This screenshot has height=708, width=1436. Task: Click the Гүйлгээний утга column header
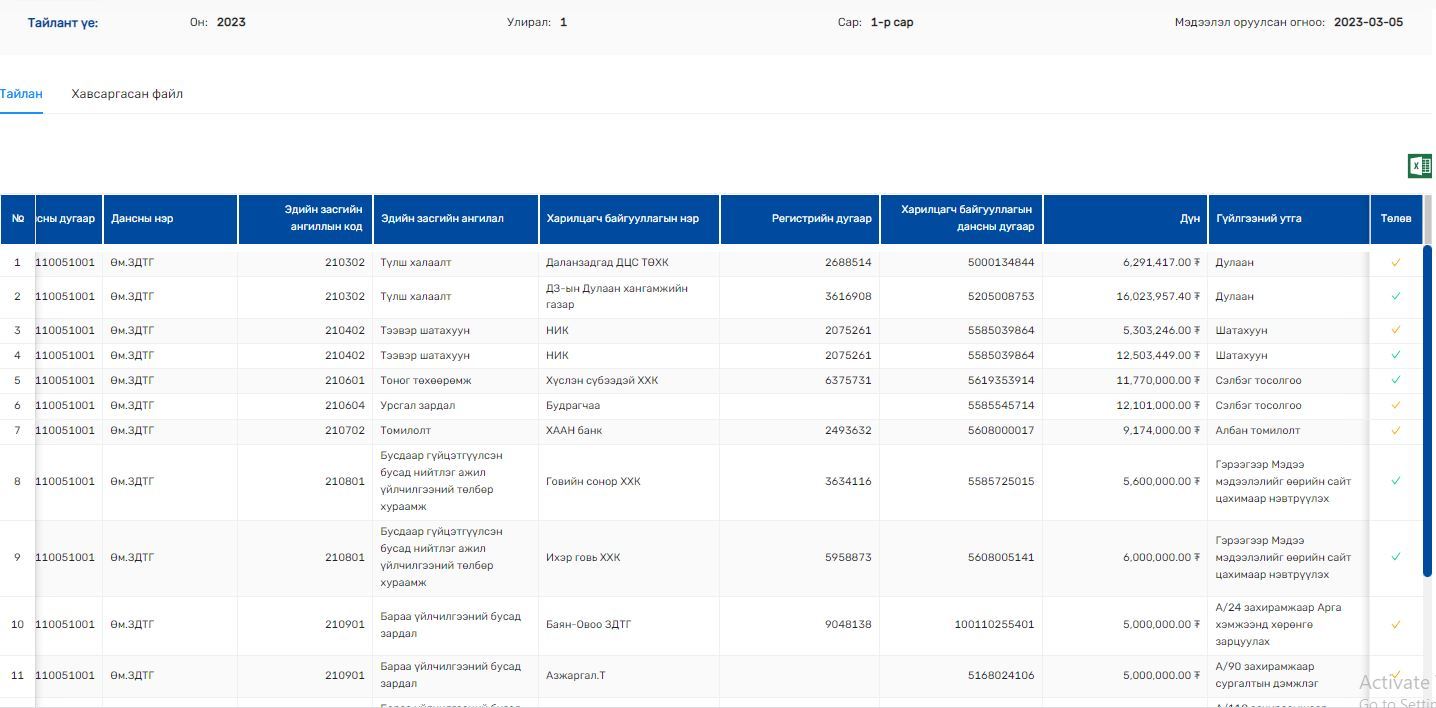1258,219
